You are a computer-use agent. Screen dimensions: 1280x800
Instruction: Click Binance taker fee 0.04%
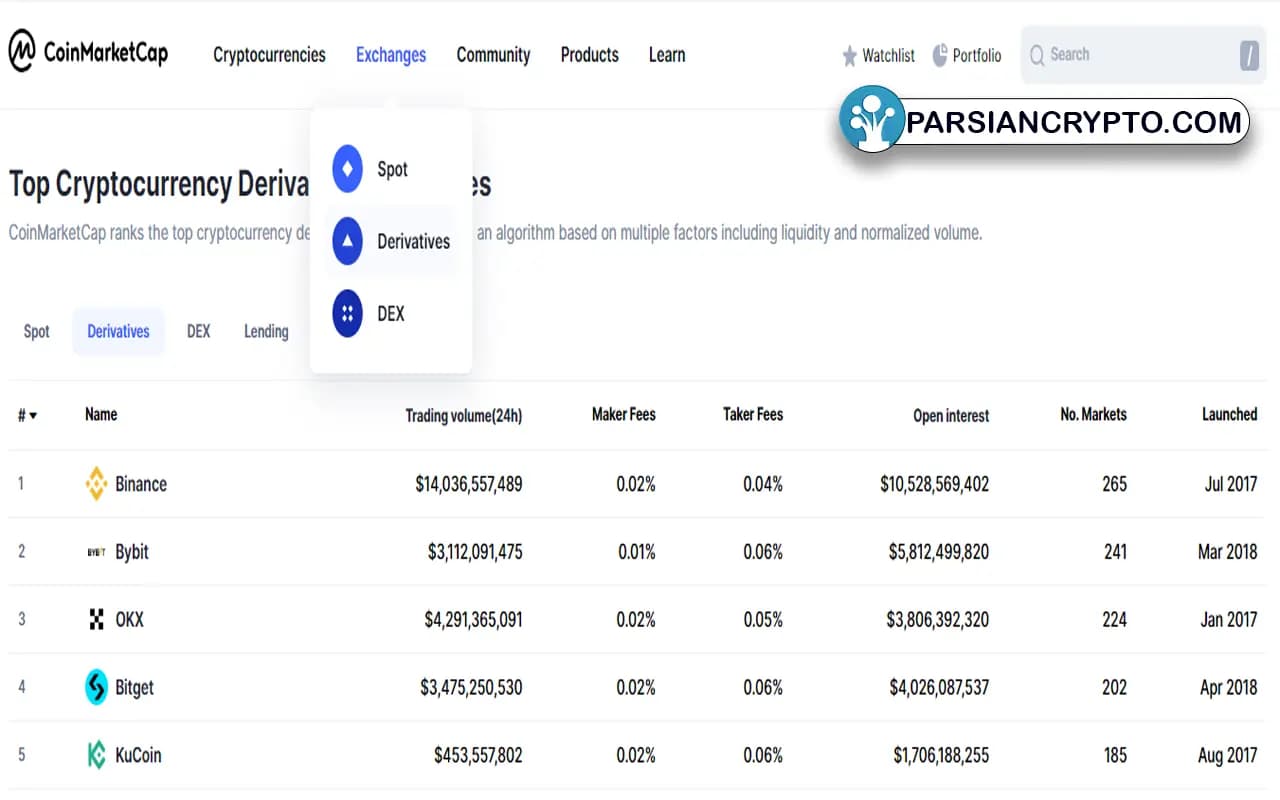763,484
